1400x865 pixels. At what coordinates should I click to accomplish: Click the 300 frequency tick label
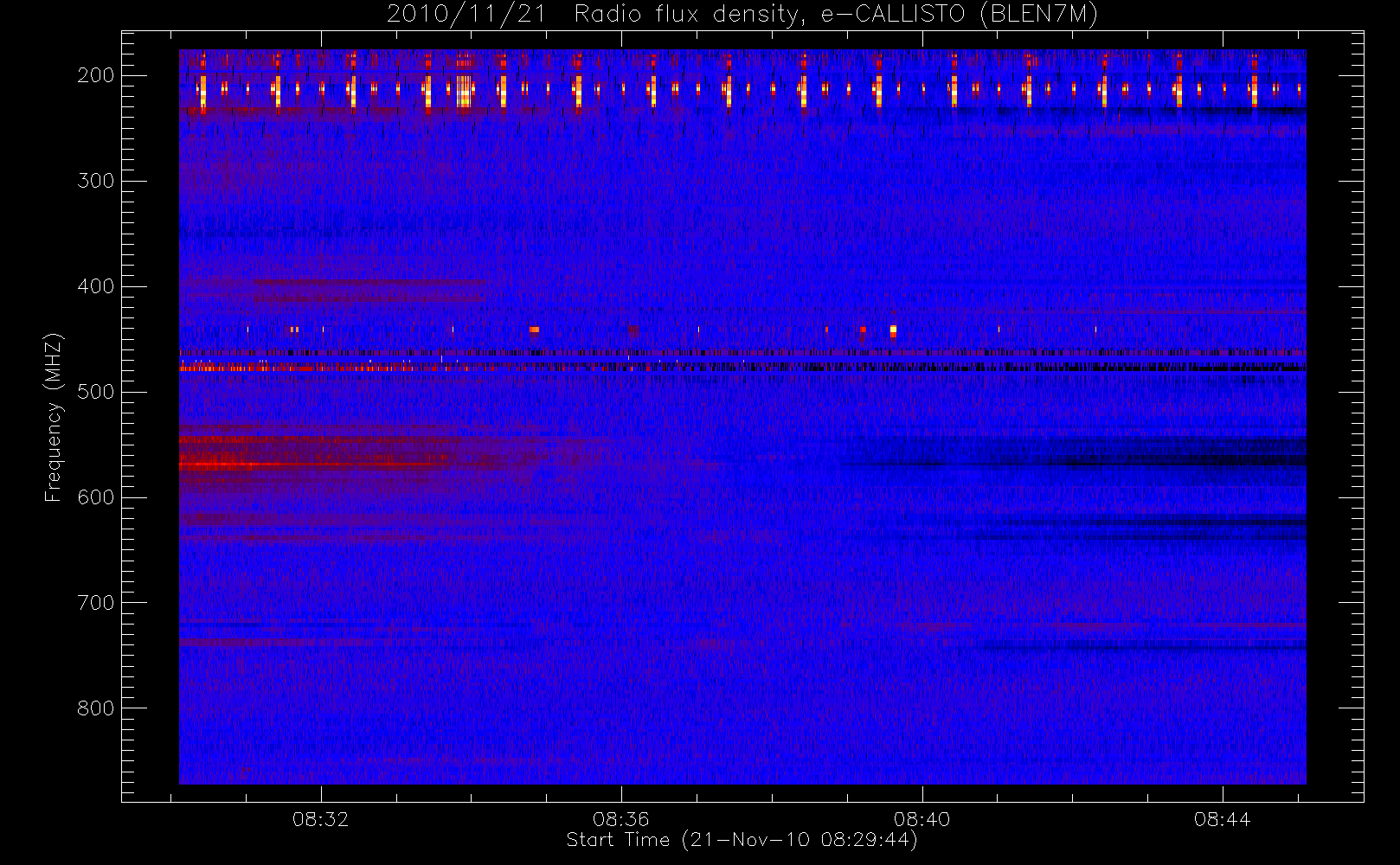[x=96, y=181]
